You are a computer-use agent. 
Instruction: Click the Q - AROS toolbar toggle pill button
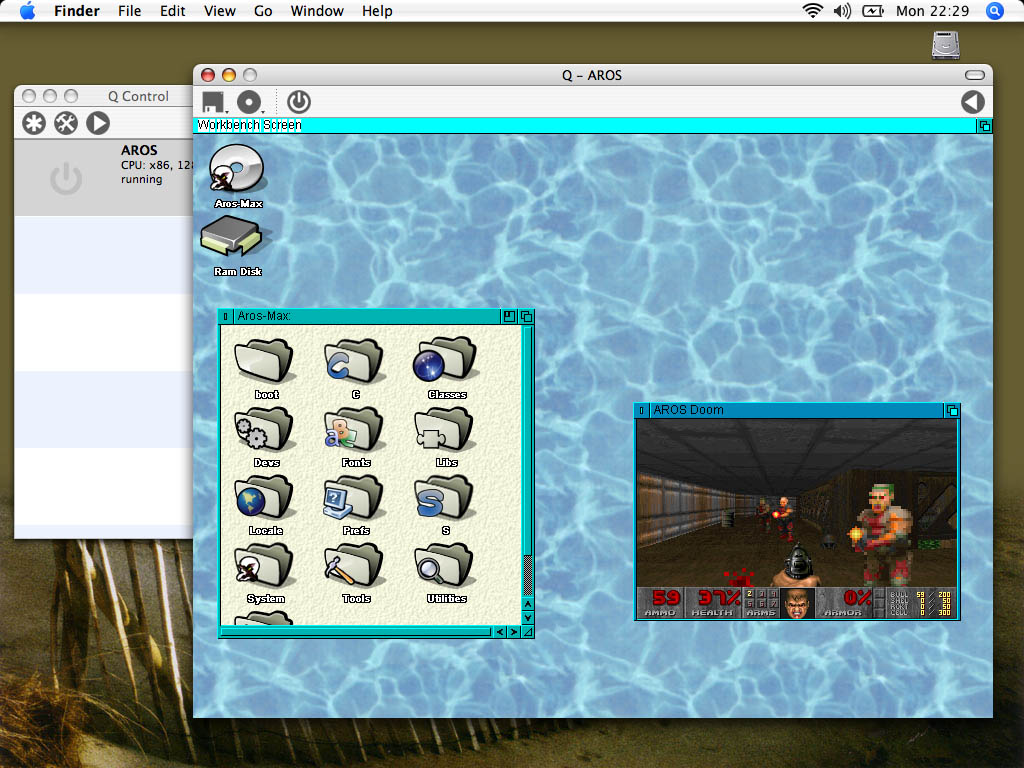[974, 75]
